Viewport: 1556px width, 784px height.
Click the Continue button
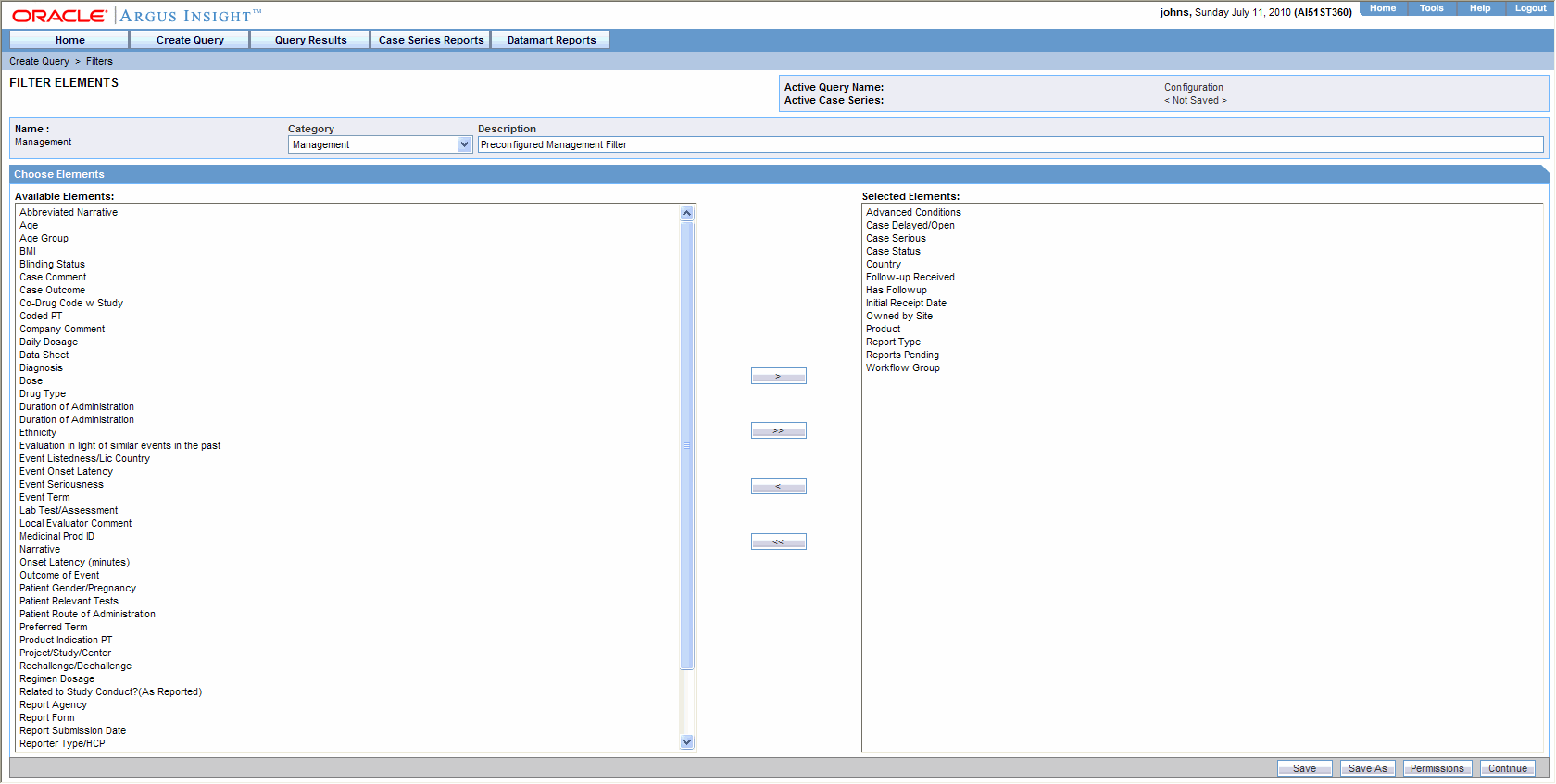1507,768
